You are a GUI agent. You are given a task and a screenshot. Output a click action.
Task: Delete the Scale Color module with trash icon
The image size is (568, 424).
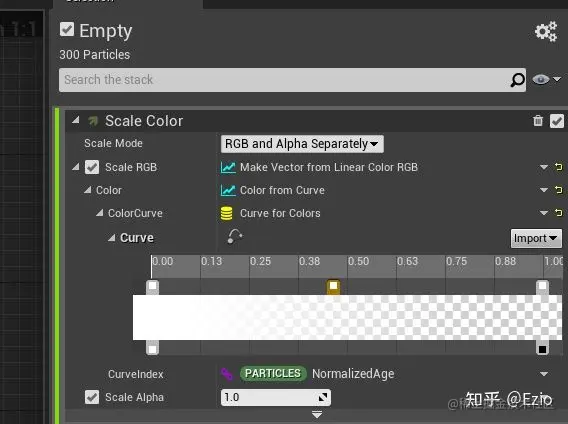tap(538, 121)
